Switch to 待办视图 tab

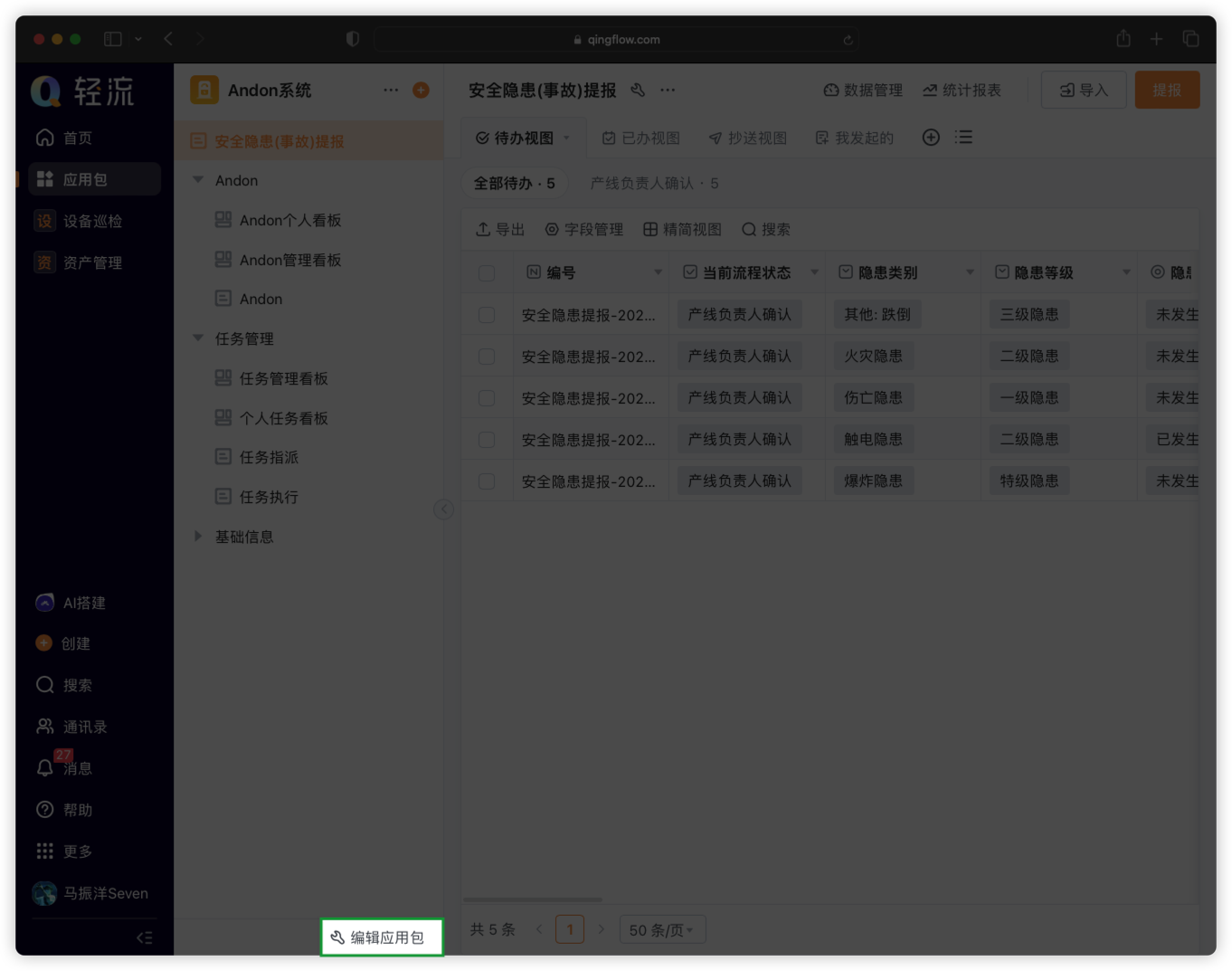click(x=524, y=138)
